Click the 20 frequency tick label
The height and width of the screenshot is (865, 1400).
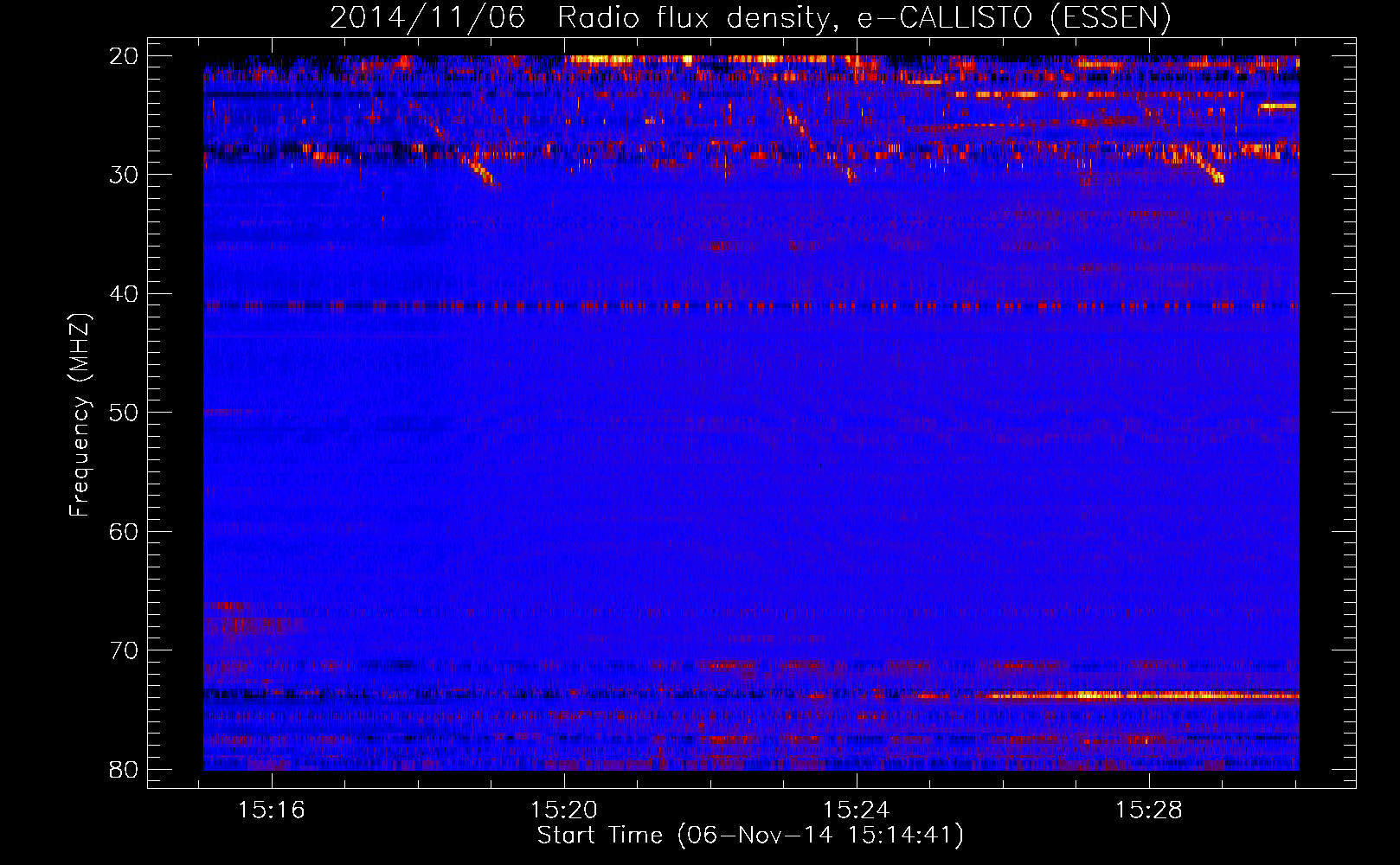[x=125, y=56]
